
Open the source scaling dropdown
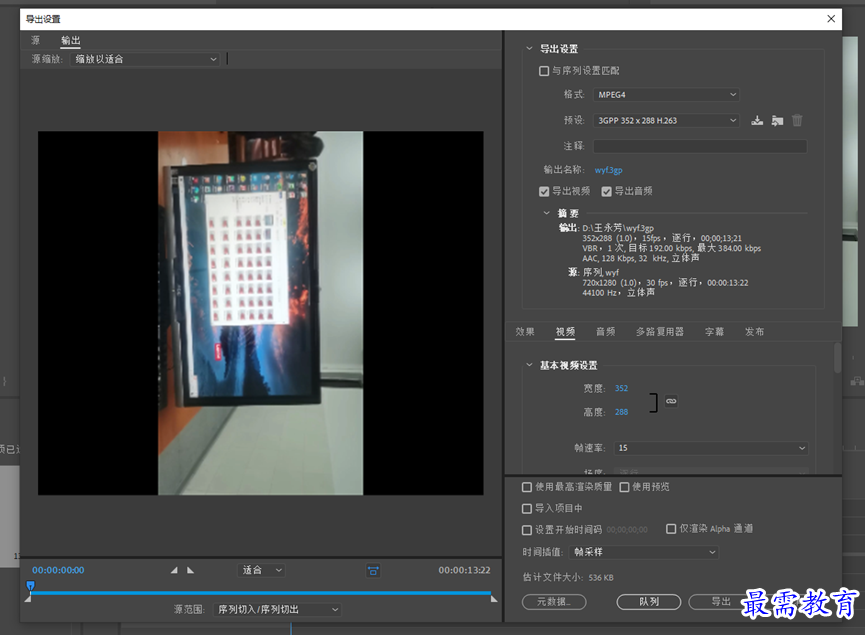145,59
